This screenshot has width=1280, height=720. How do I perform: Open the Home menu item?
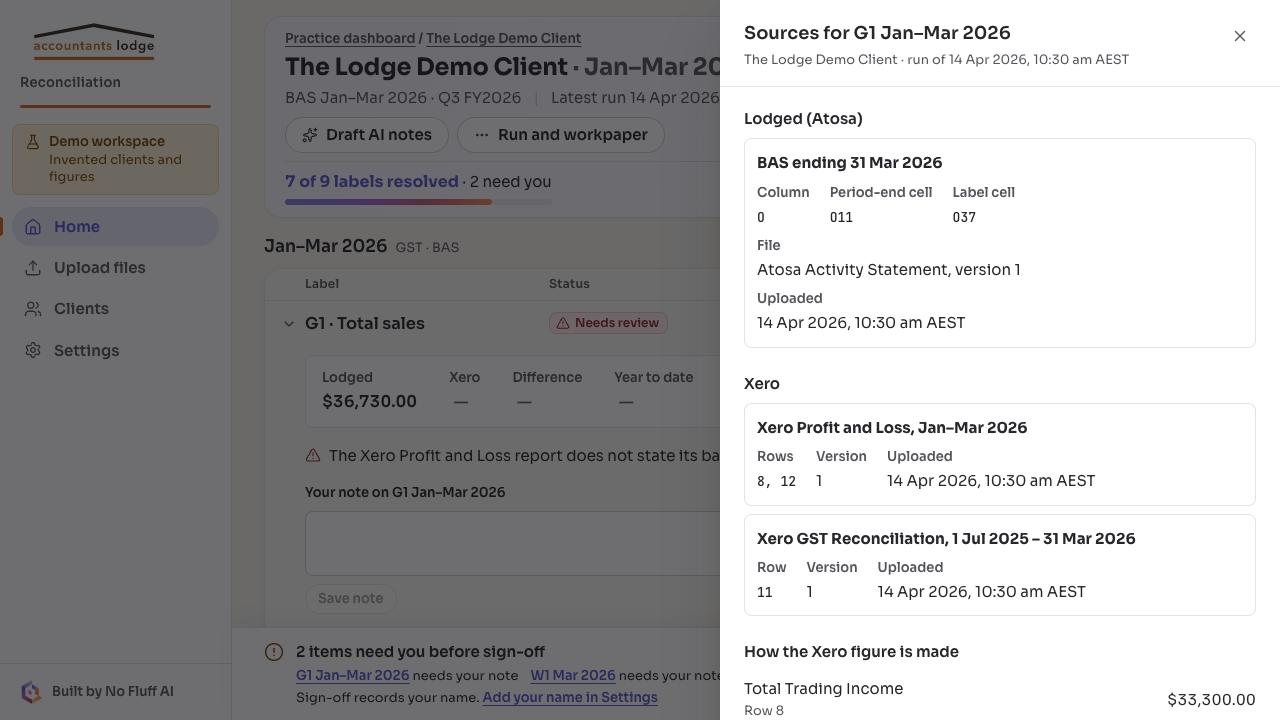(x=115, y=227)
